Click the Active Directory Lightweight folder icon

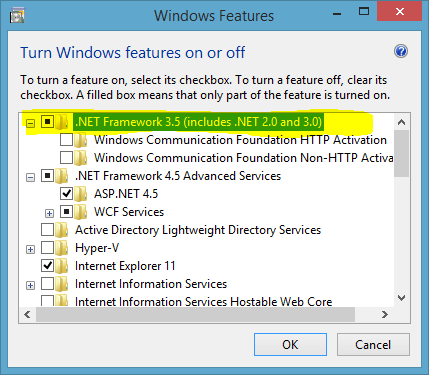pos(62,230)
